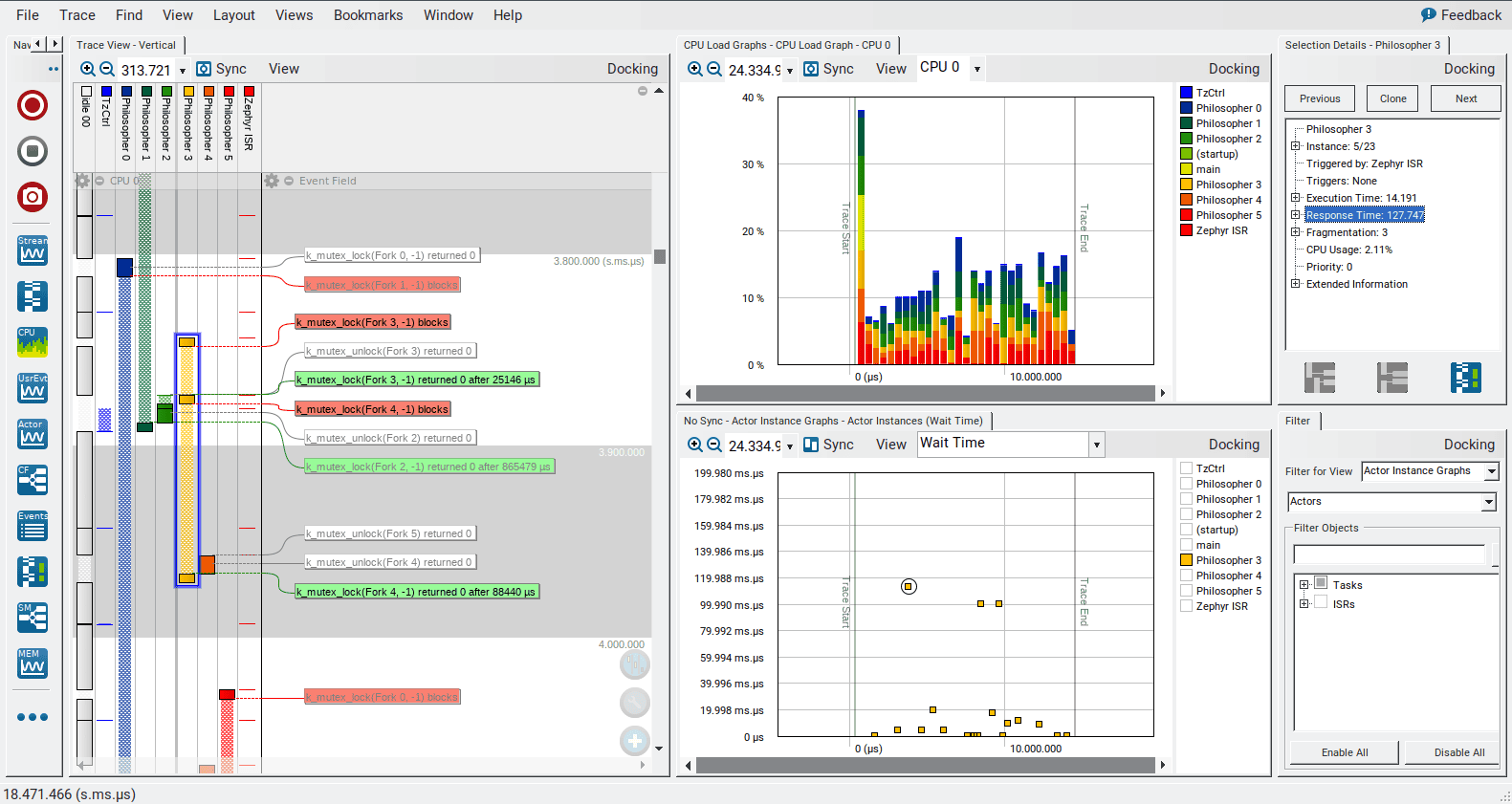Image resolution: width=1512 pixels, height=804 pixels.
Task: Zoom out in the CPU Load Graph
Action: (x=714, y=69)
